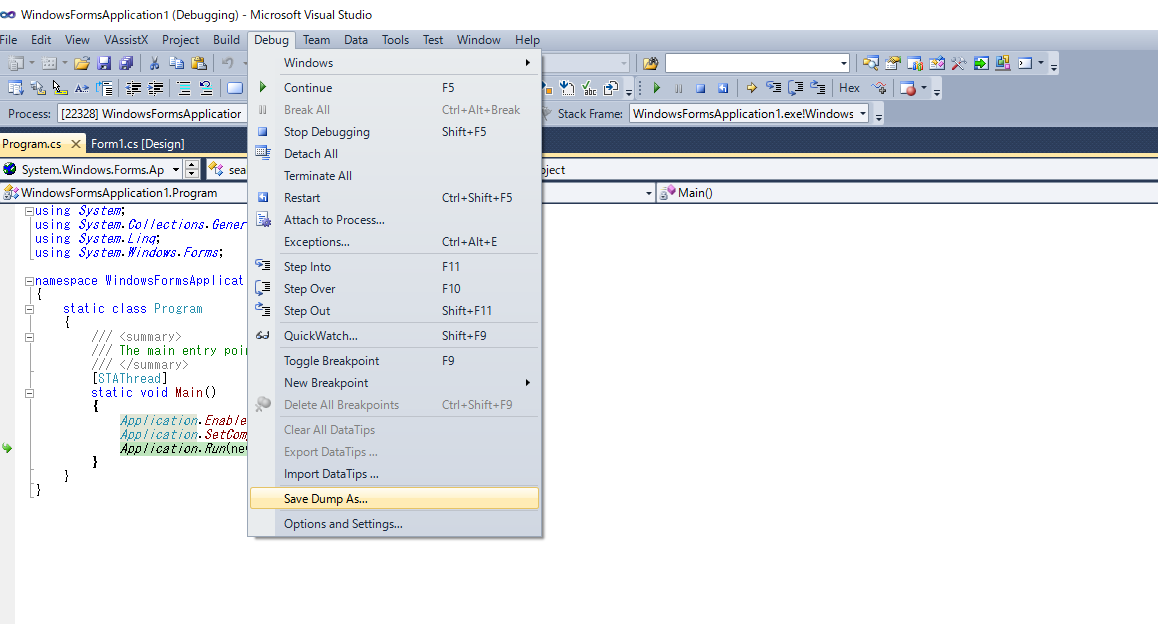Collapse the summary comment block
The image size is (1158, 624).
[x=30, y=337]
